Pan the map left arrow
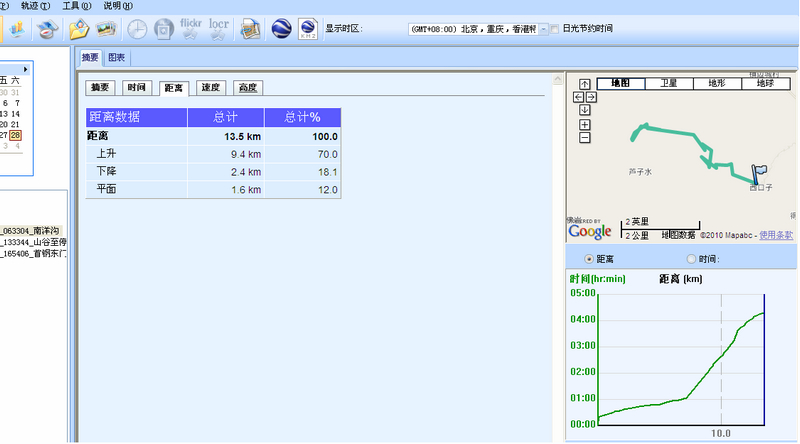The width and height of the screenshot is (800, 444). (x=579, y=97)
